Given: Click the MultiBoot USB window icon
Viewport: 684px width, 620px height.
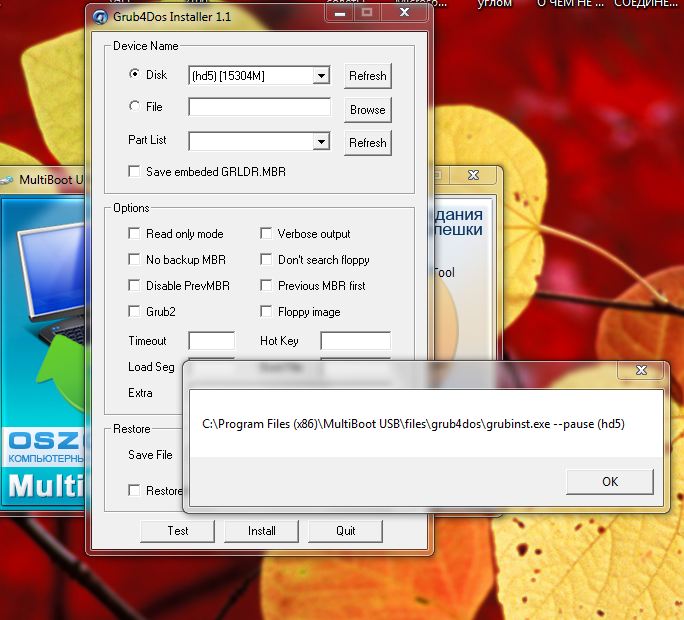Looking at the screenshot, I should coord(9,180).
